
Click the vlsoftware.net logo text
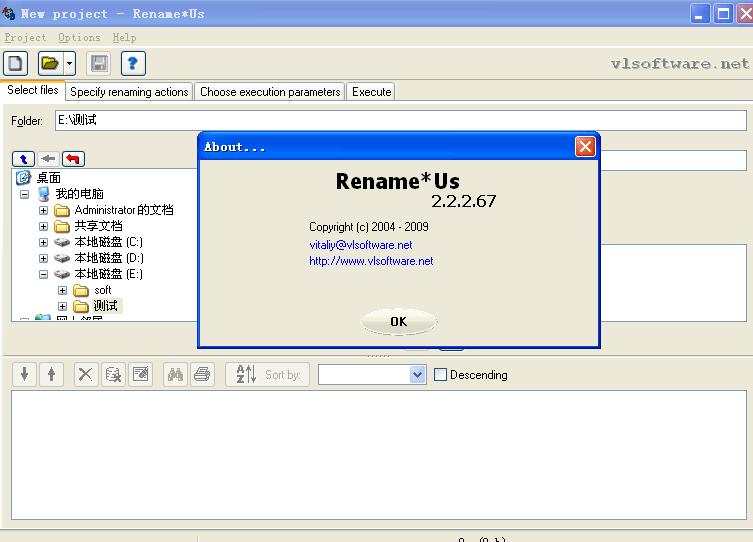(679, 63)
